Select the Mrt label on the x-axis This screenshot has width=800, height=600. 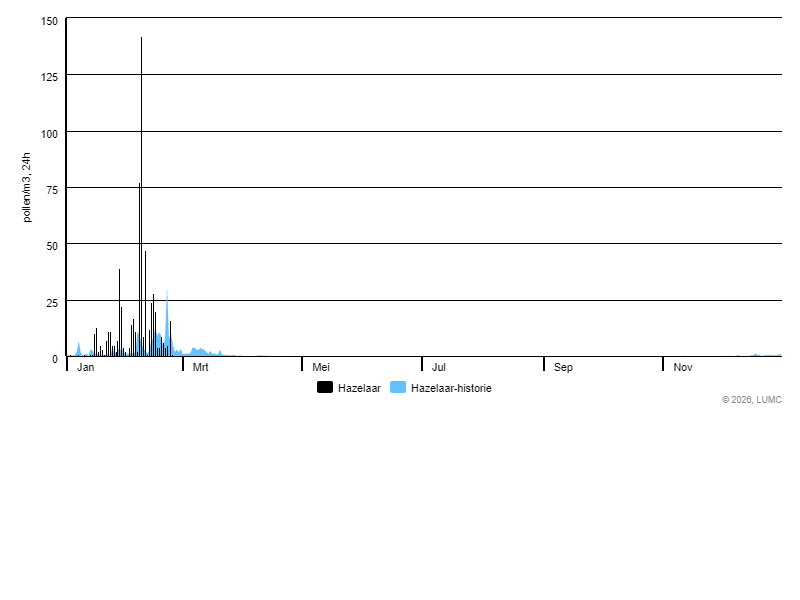coord(200,368)
